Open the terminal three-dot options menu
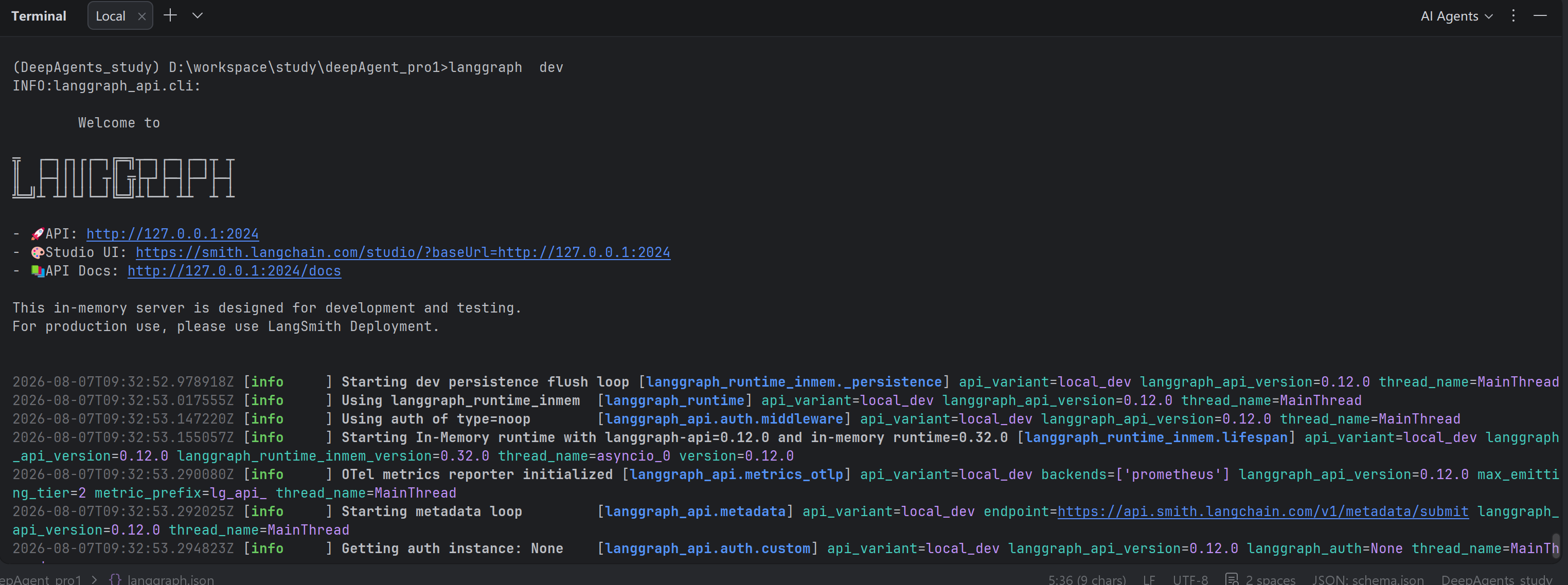The image size is (1568, 585). click(x=1513, y=16)
